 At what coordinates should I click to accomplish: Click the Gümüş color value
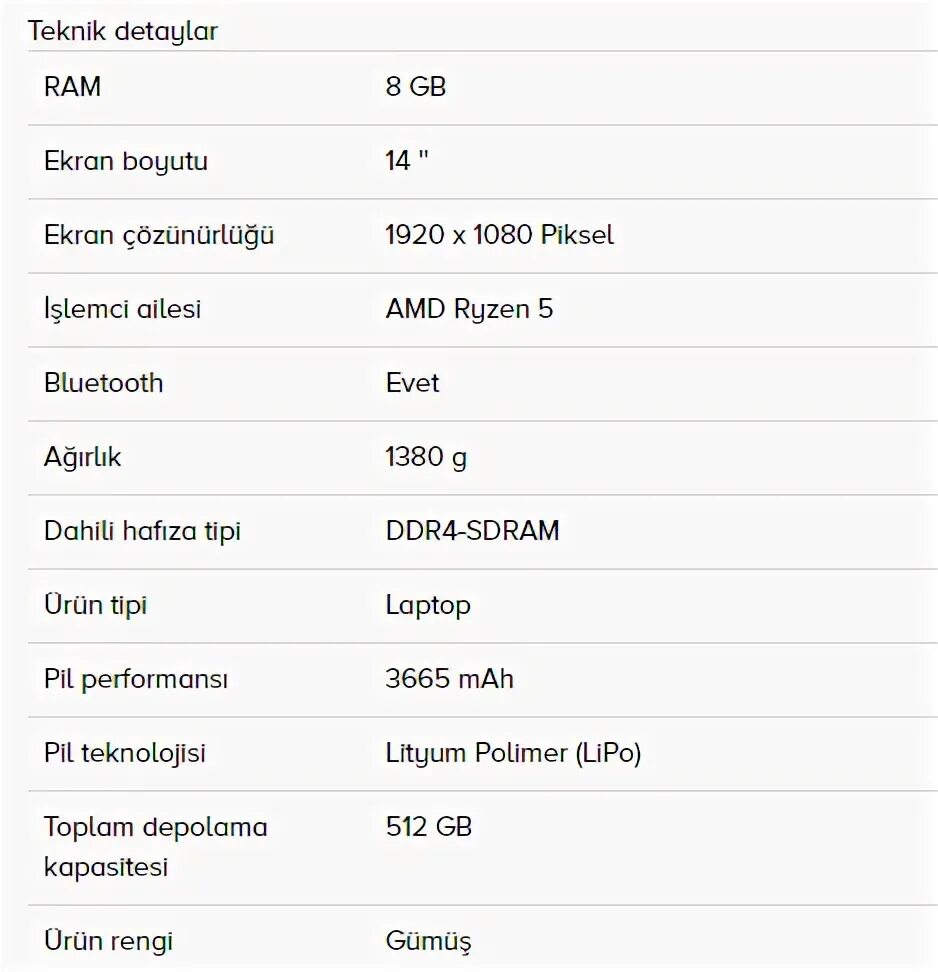[428, 941]
